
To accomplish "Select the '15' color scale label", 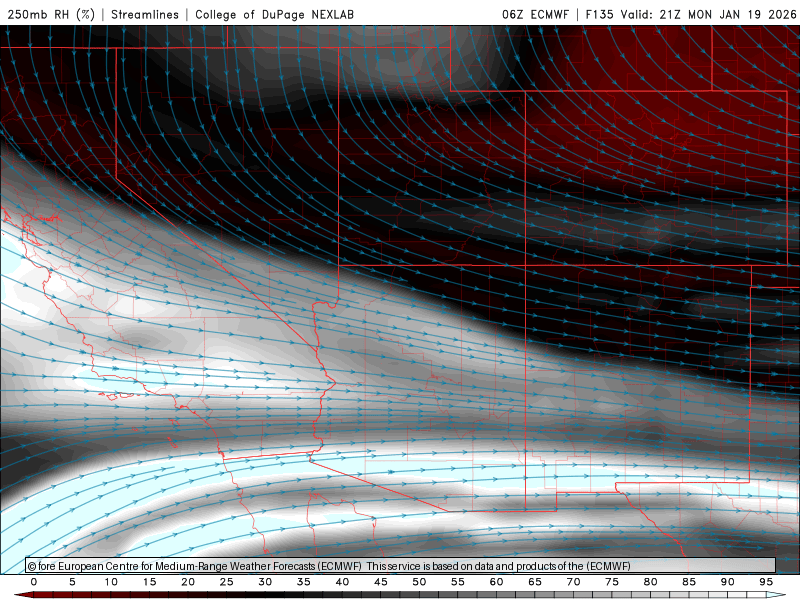I will pos(149,582).
